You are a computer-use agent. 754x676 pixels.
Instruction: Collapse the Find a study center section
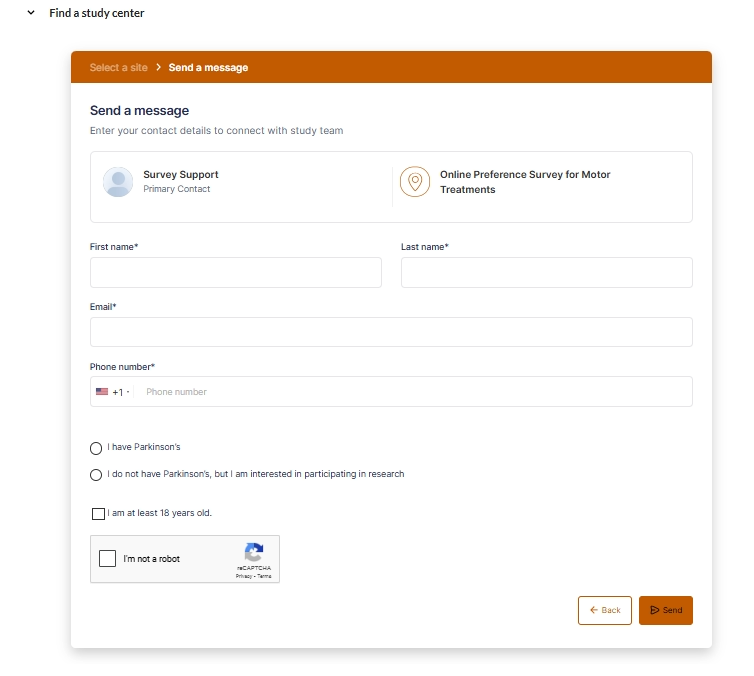(31, 13)
